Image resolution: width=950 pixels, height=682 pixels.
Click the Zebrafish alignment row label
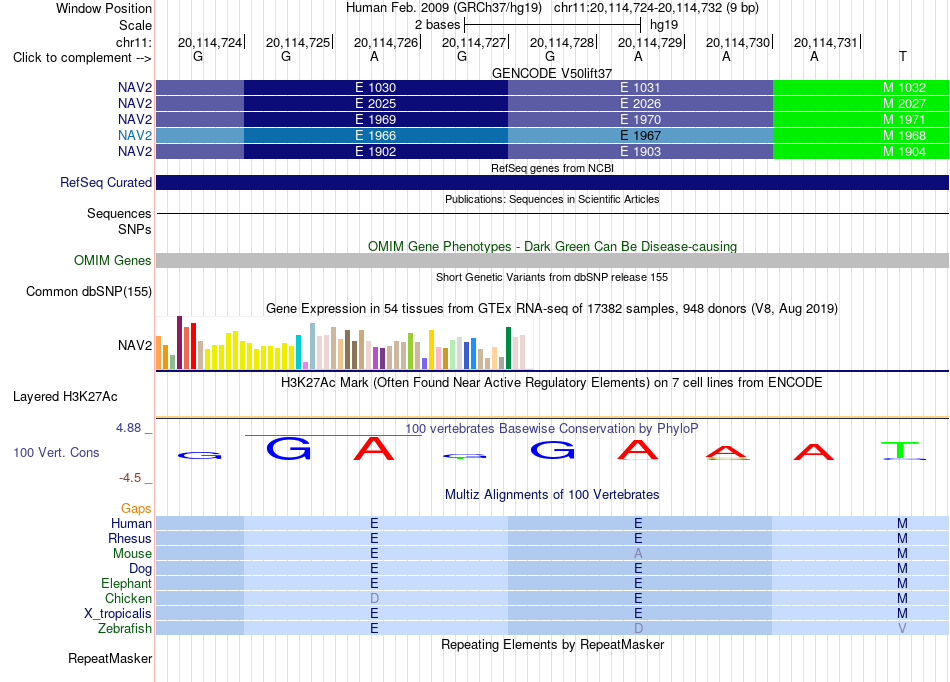tap(124, 628)
